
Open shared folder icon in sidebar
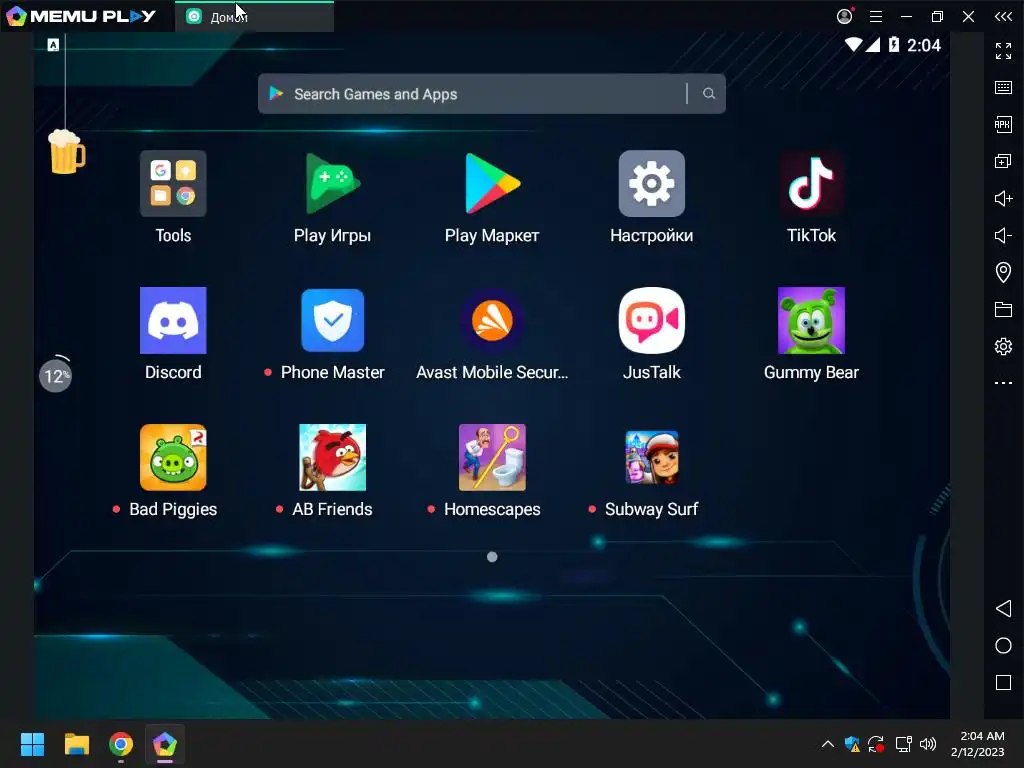(x=1003, y=309)
